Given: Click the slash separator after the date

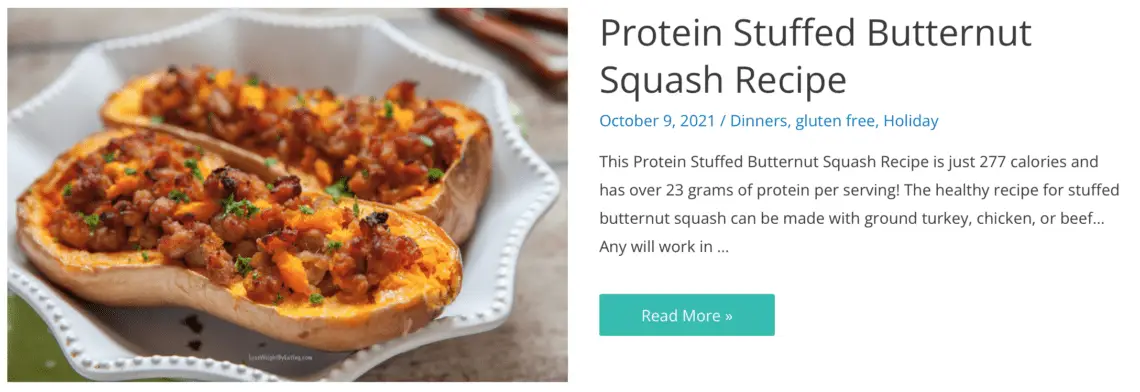Looking at the screenshot, I should 722,121.
